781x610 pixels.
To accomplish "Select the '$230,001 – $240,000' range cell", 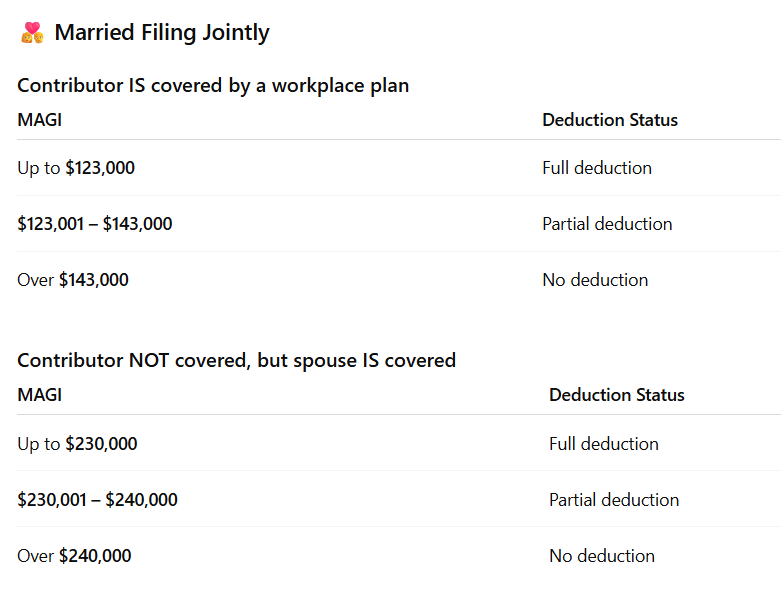I will (97, 500).
